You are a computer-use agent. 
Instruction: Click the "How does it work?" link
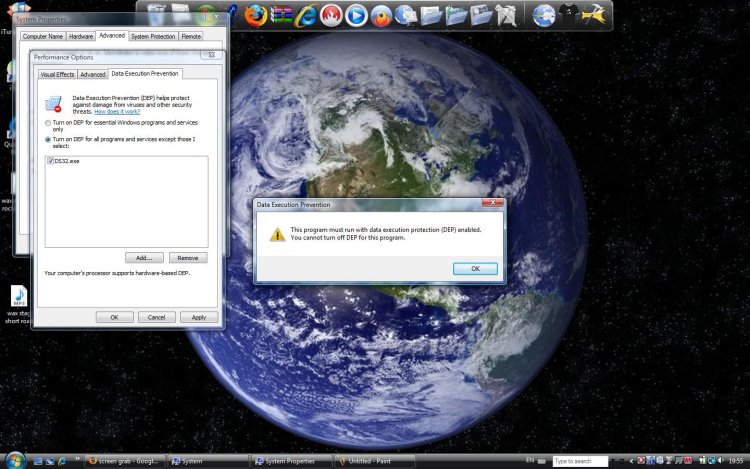(x=116, y=112)
